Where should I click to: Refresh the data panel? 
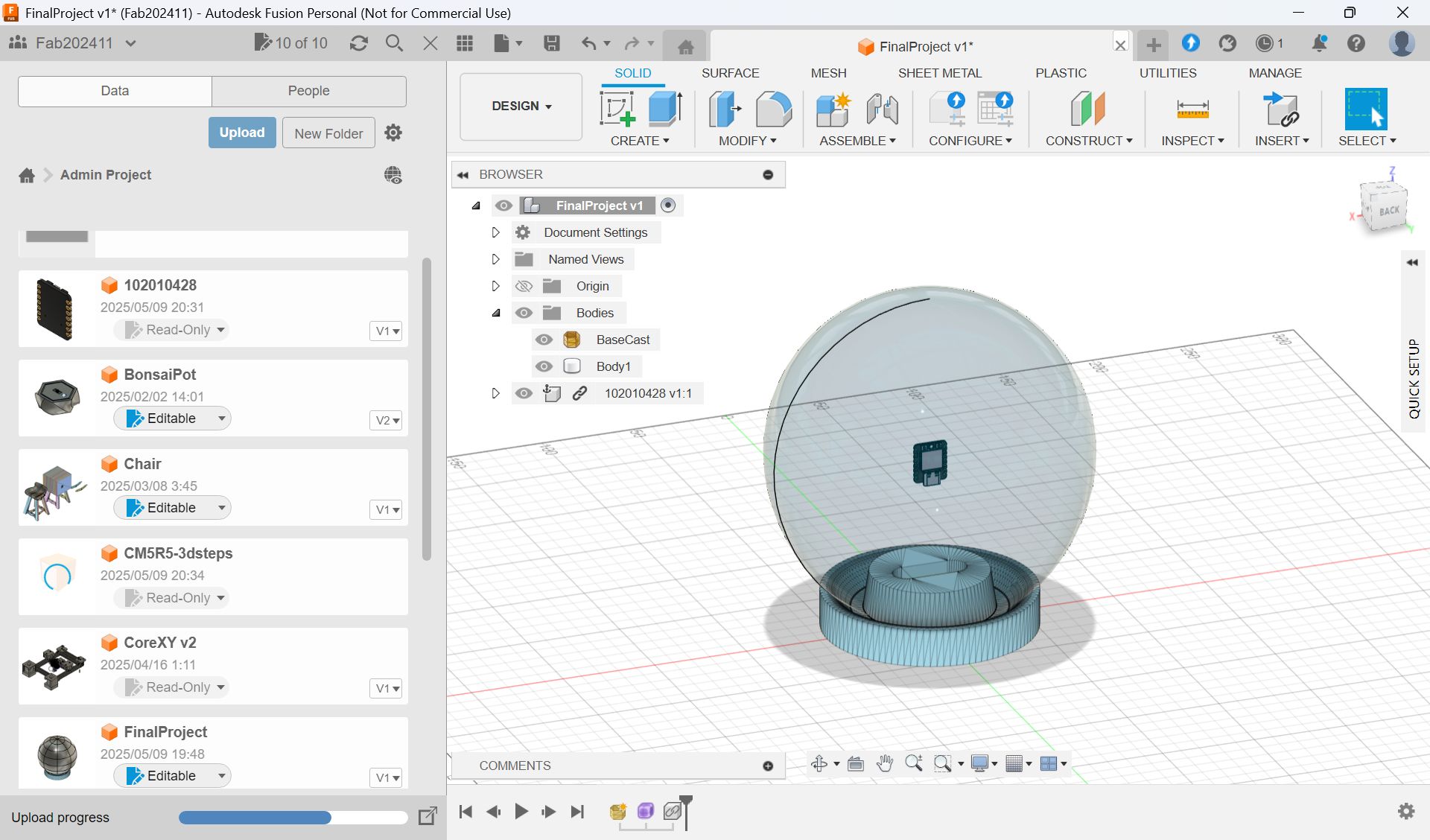click(x=359, y=43)
